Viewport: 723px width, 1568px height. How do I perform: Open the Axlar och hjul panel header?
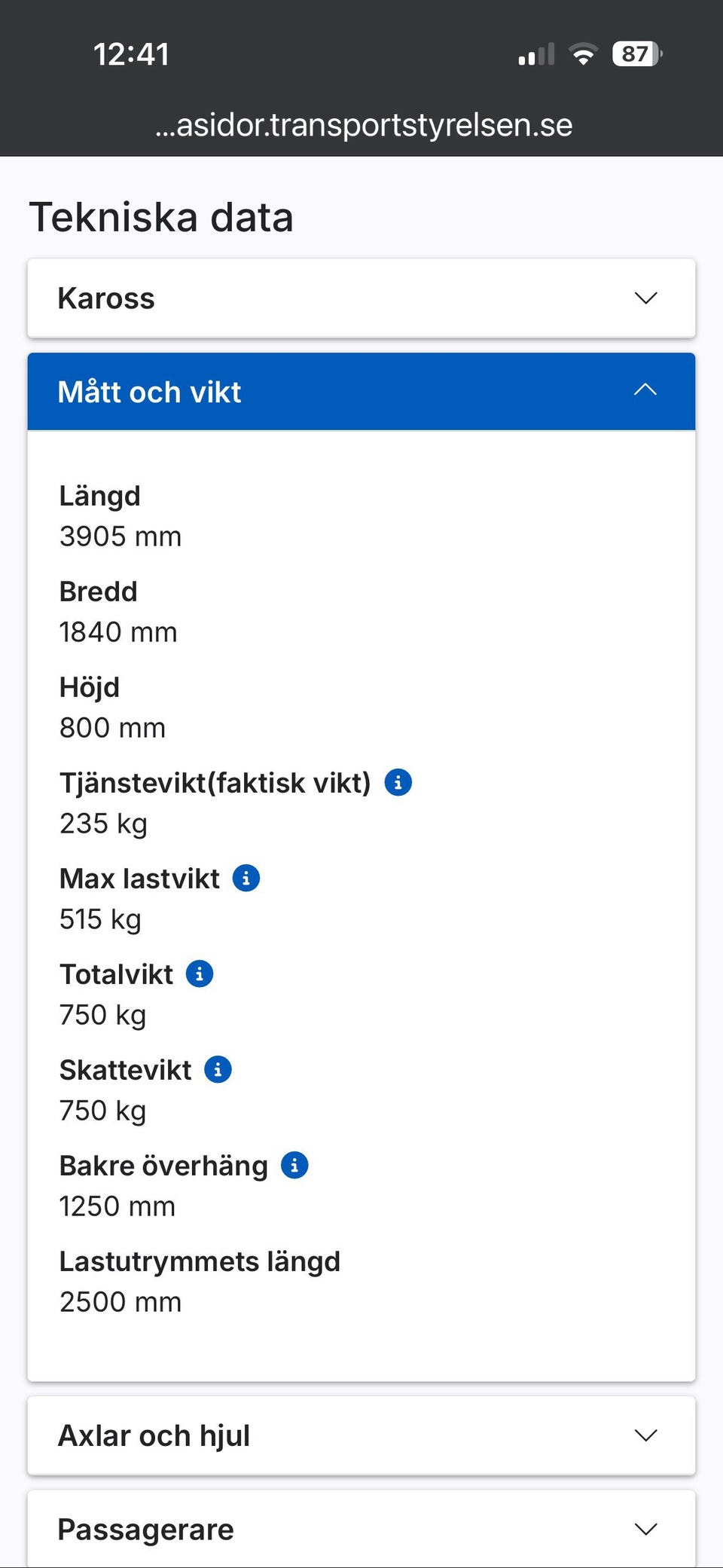(154, 1435)
